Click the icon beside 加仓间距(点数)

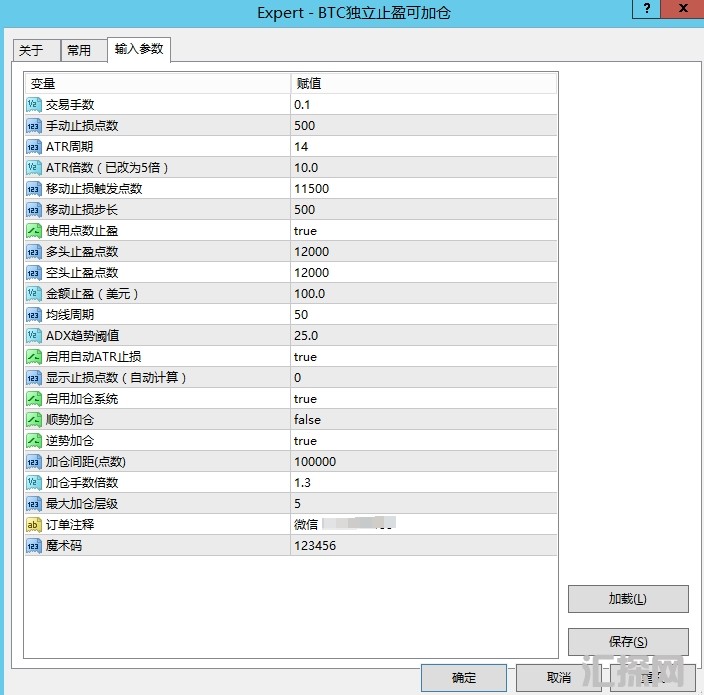click(34, 462)
